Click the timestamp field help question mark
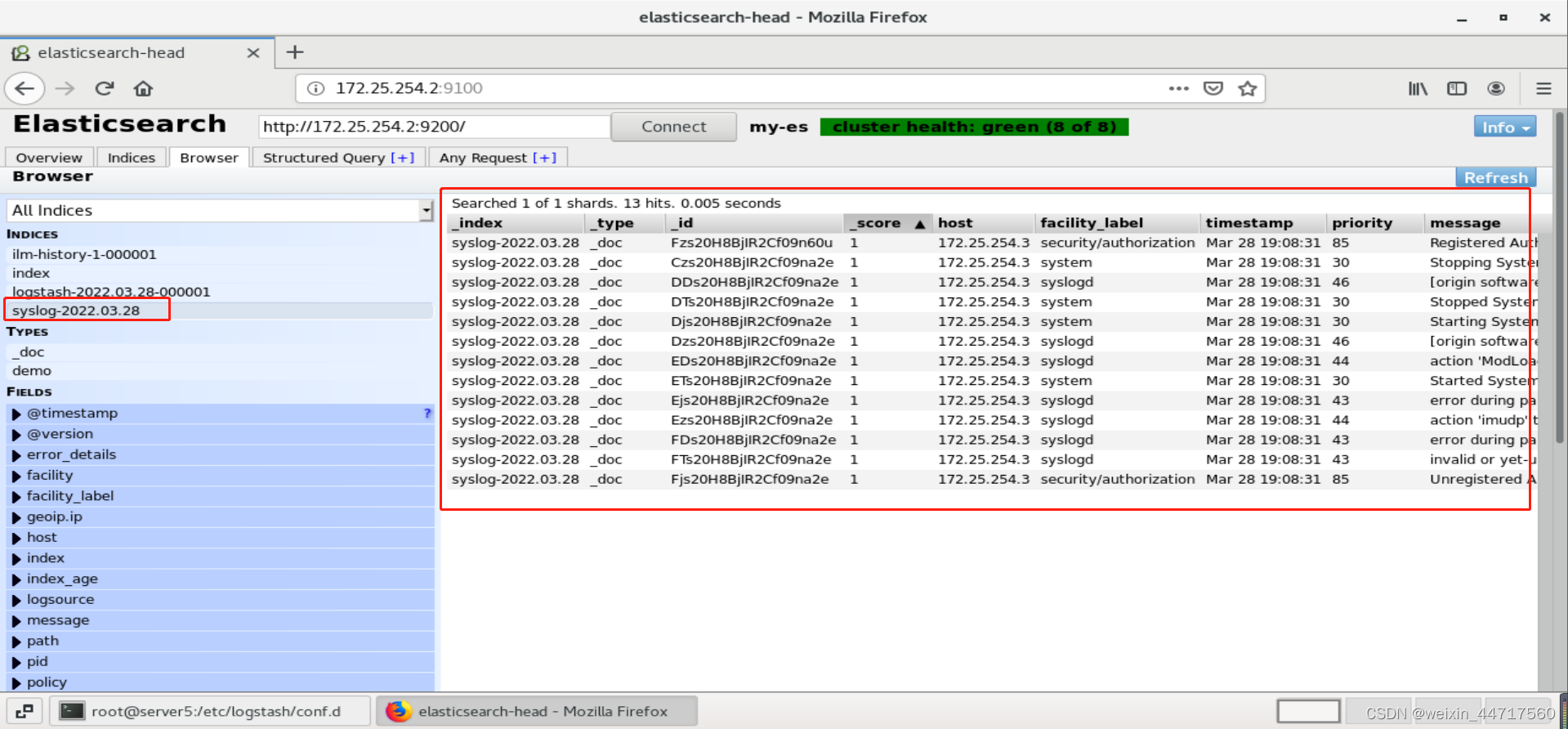Image resolution: width=1568 pixels, height=729 pixels. coord(427,414)
